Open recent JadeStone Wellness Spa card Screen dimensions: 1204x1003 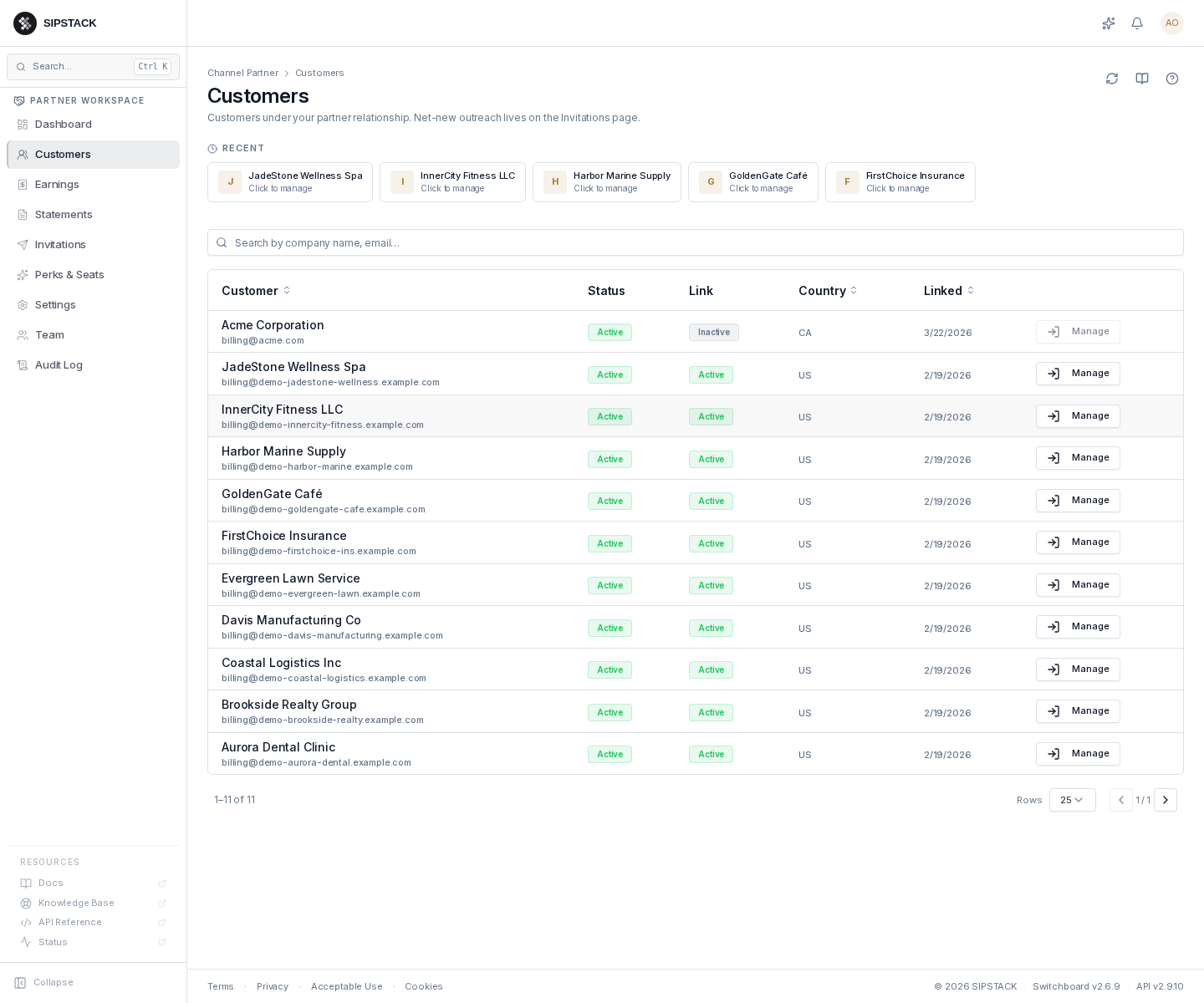(290, 182)
